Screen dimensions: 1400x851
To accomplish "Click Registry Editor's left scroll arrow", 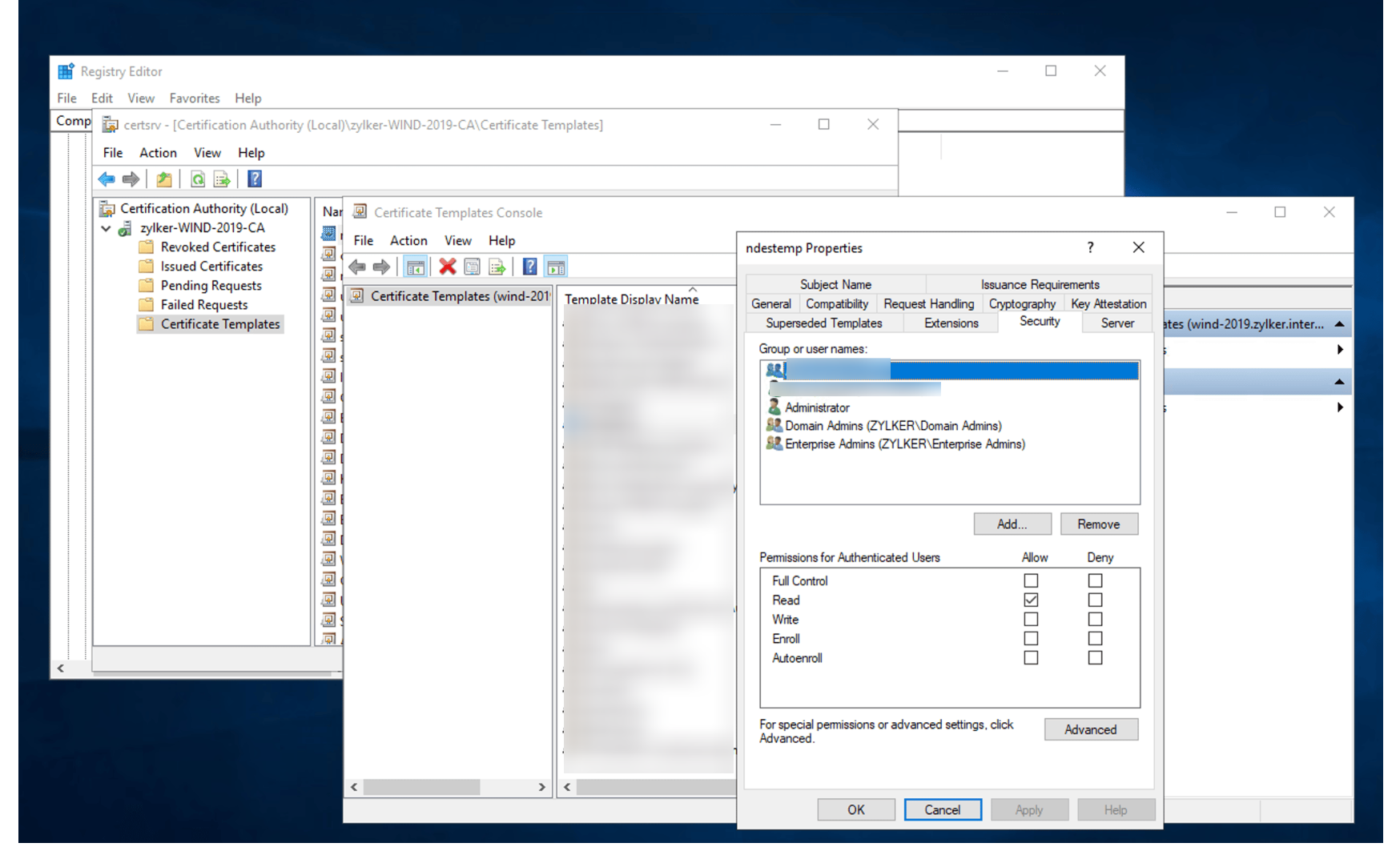I will 61,668.
